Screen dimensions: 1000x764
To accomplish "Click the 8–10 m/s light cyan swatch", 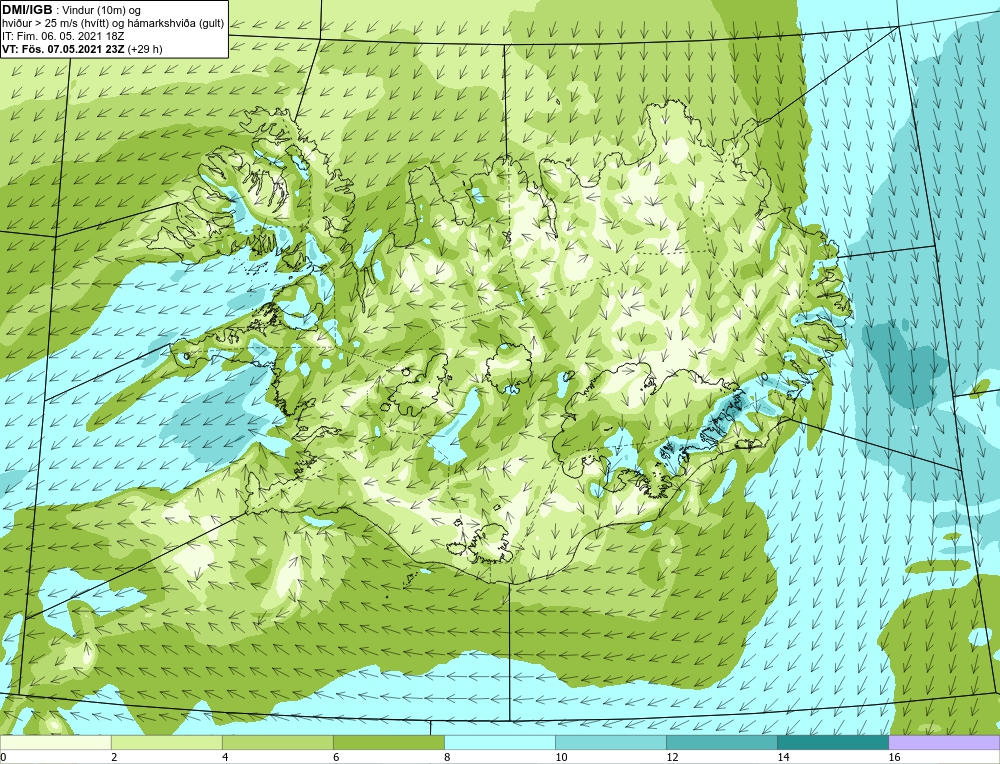I will coord(499,742).
